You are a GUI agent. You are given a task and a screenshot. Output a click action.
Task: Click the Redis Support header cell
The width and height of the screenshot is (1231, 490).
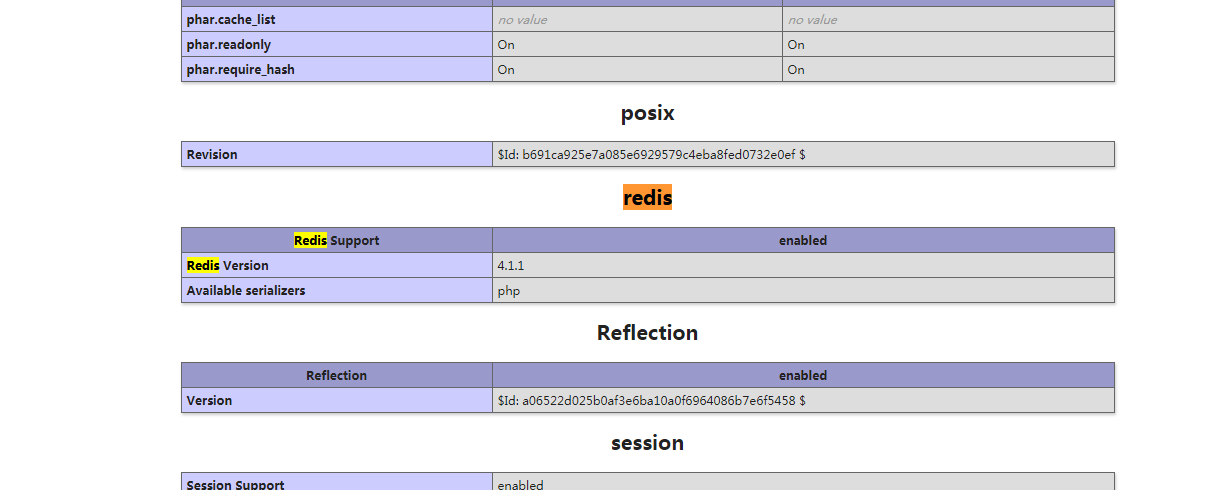click(336, 240)
